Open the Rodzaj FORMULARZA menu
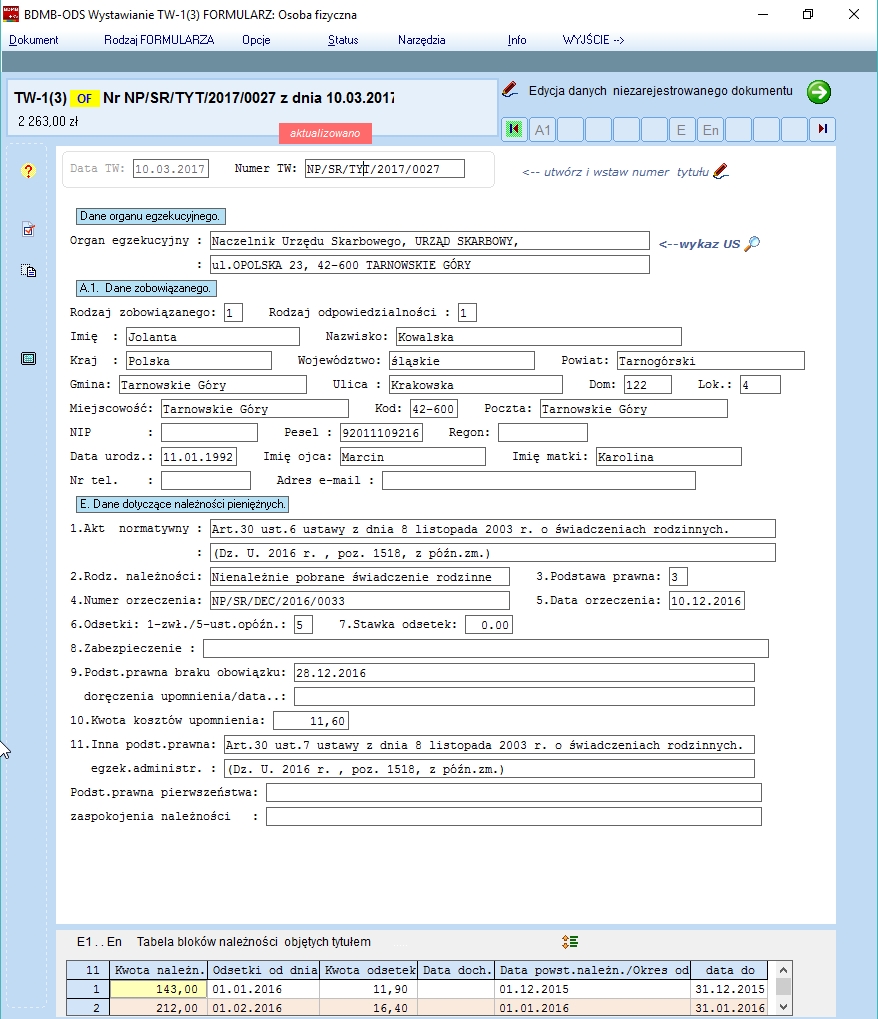Screen dimensions: 878x1019 [x=159, y=40]
